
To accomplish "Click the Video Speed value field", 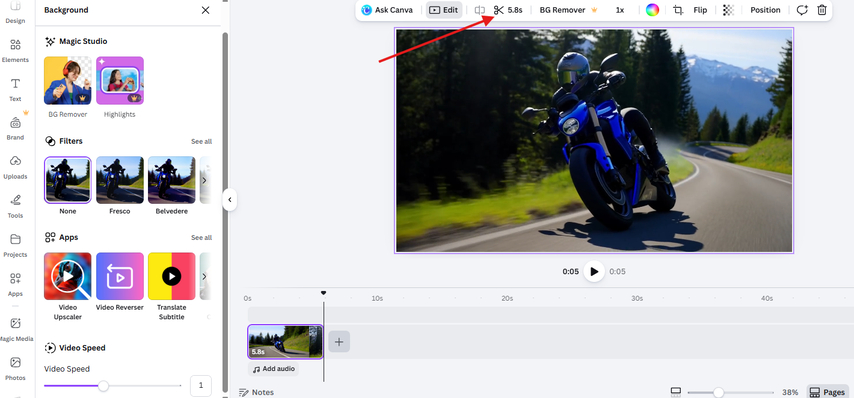I will point(201,385).
